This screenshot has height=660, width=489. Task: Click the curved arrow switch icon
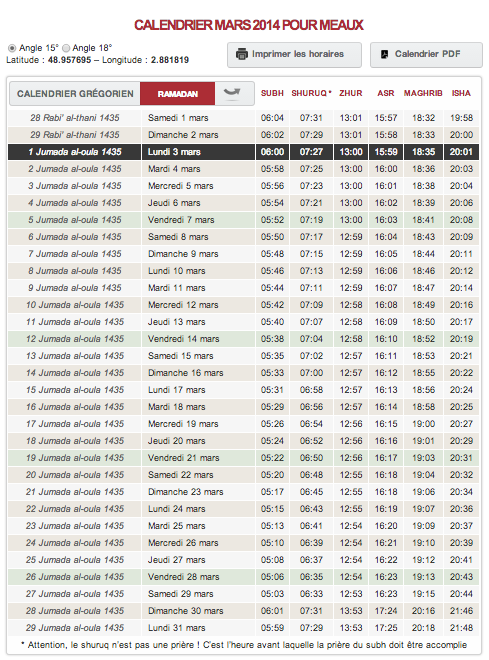point(232,93)
